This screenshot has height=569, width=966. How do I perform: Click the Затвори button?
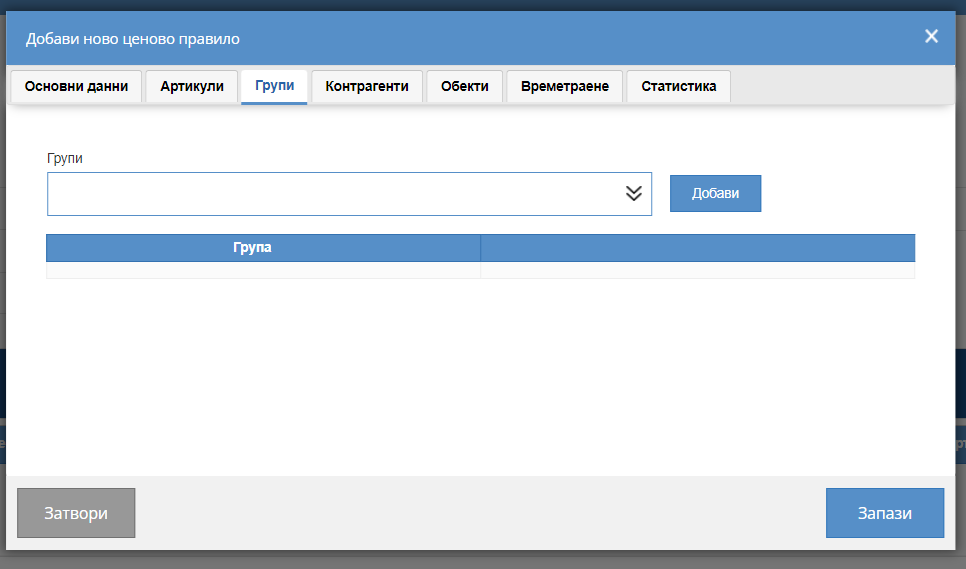coord(76,513)
